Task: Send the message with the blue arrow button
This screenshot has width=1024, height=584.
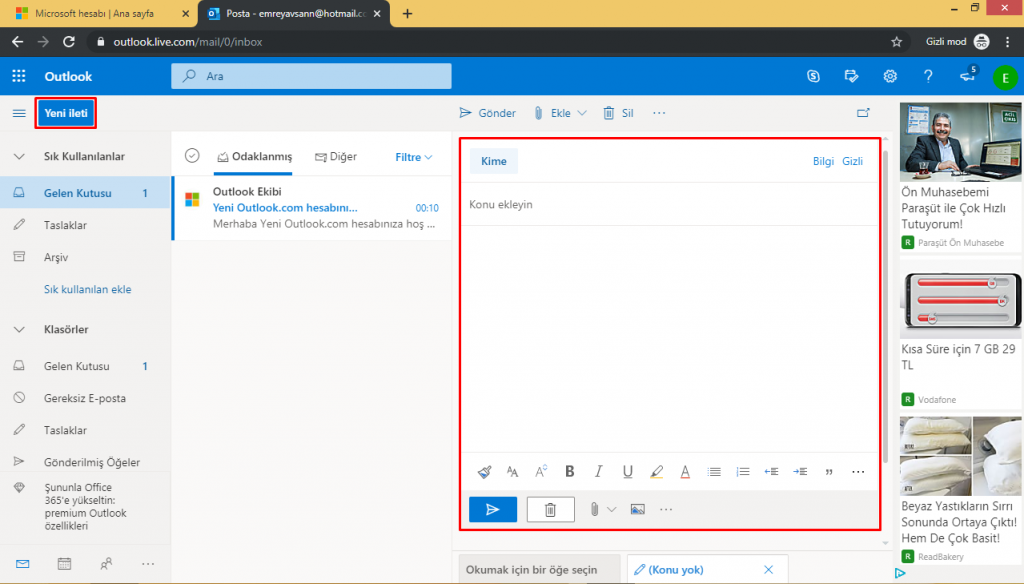Action: pyautogui.click(x=493, y=510)
